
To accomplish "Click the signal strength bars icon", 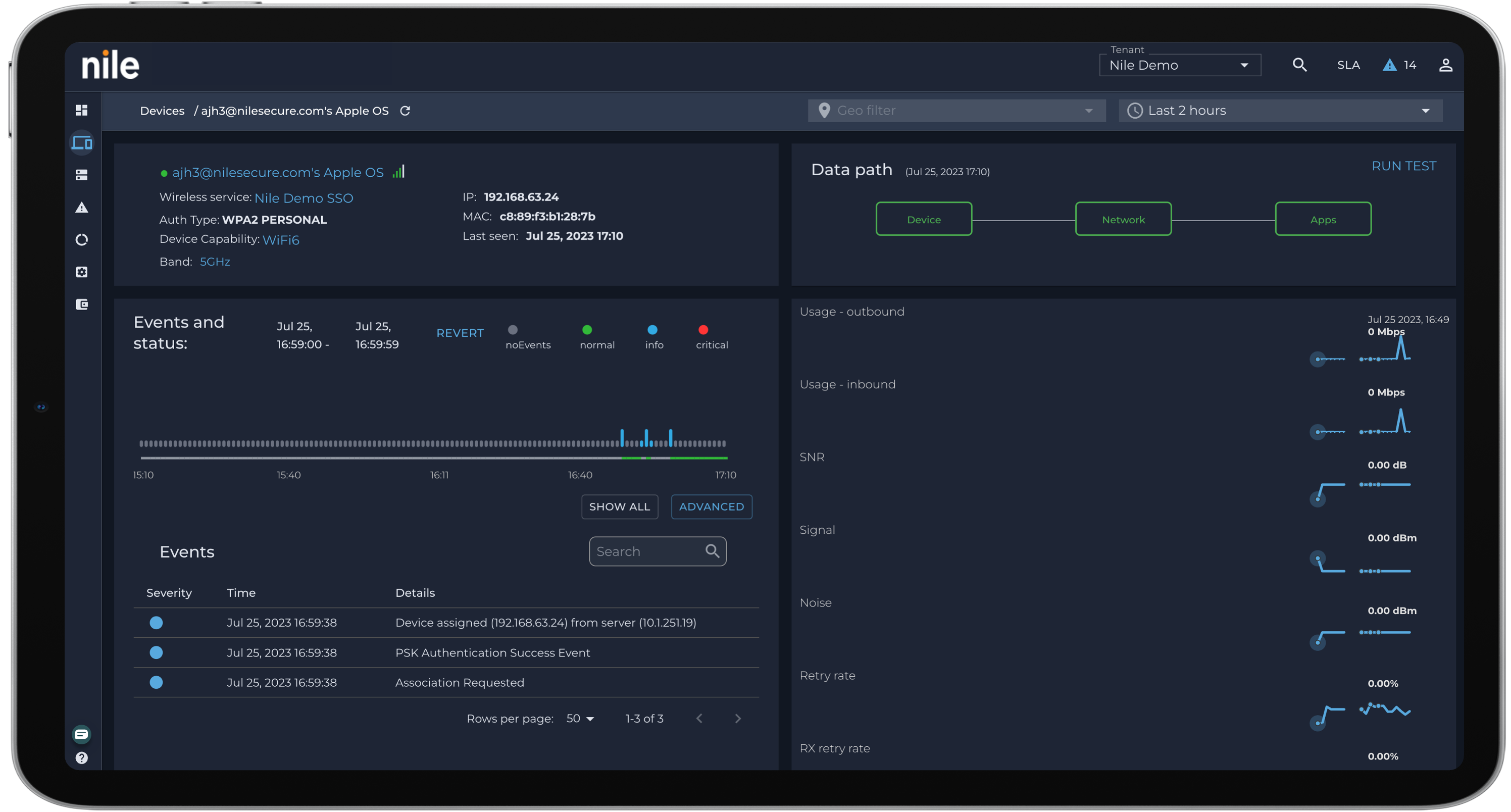I will (398, 171).
